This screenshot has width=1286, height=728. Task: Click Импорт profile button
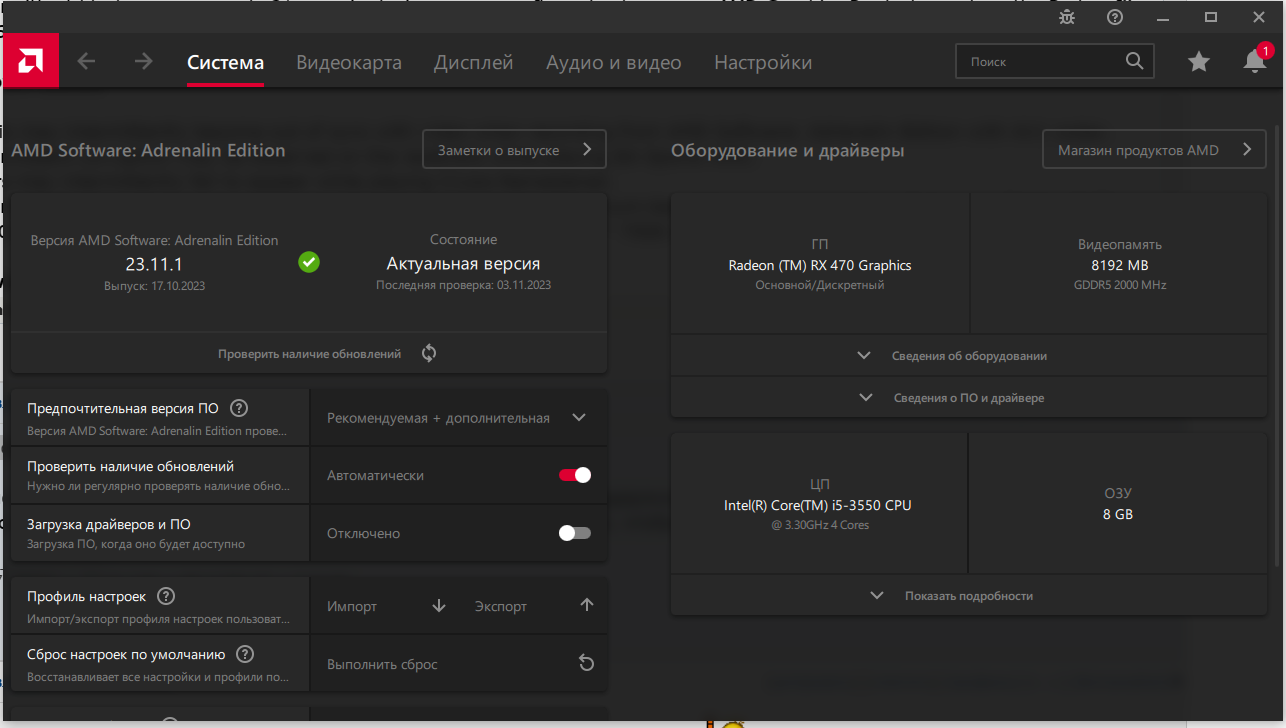(386, 606)
